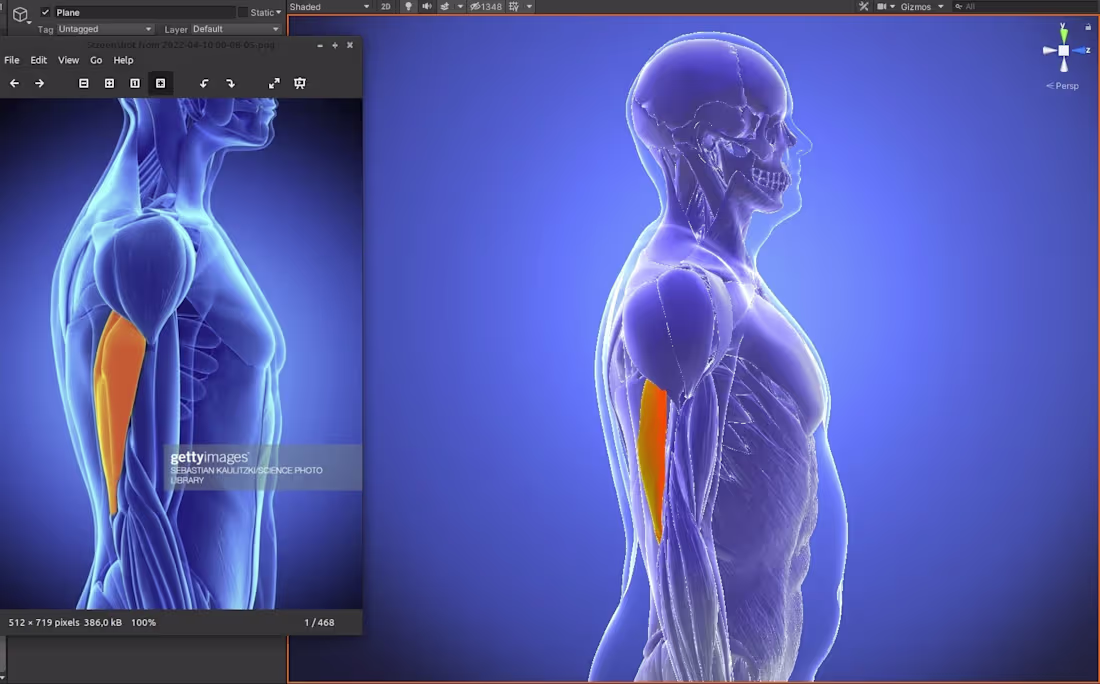Open the View menu in the image viewer

coord(68,60)
